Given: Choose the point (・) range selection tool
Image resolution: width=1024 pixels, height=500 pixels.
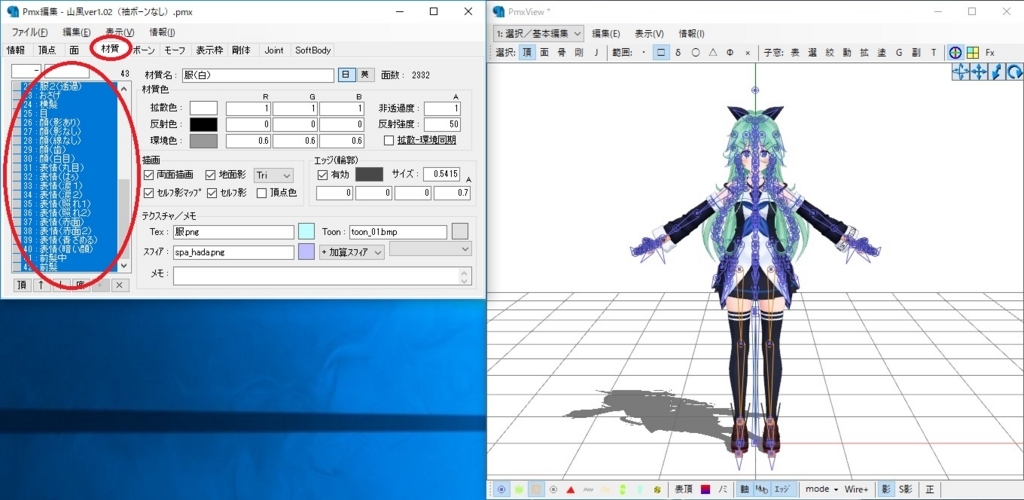Looking at the screenshot, I should pyautogui.click(x=644, y=52).
